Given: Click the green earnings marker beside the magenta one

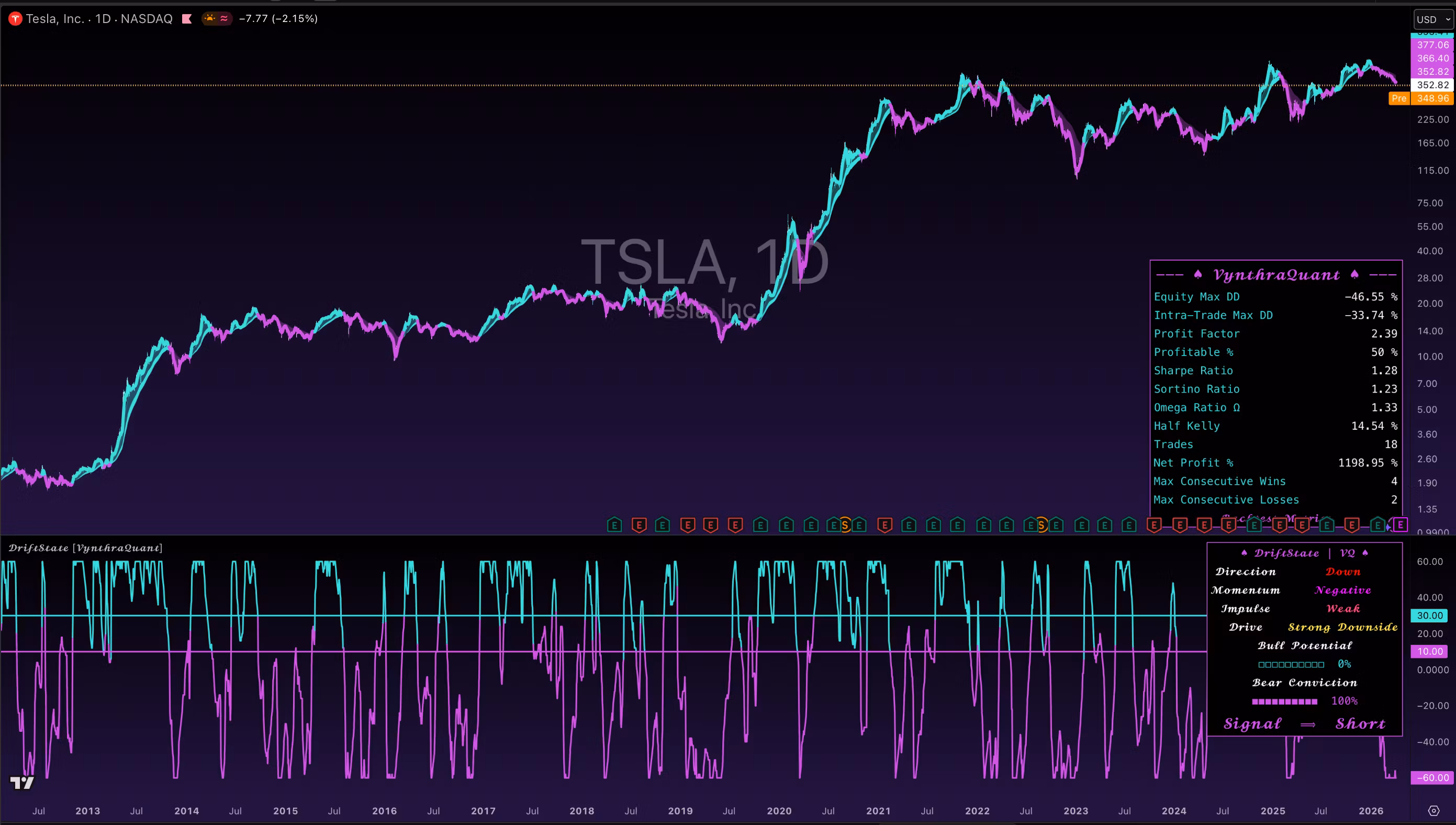Looking at the screenshot, I should coord(1379,525).
